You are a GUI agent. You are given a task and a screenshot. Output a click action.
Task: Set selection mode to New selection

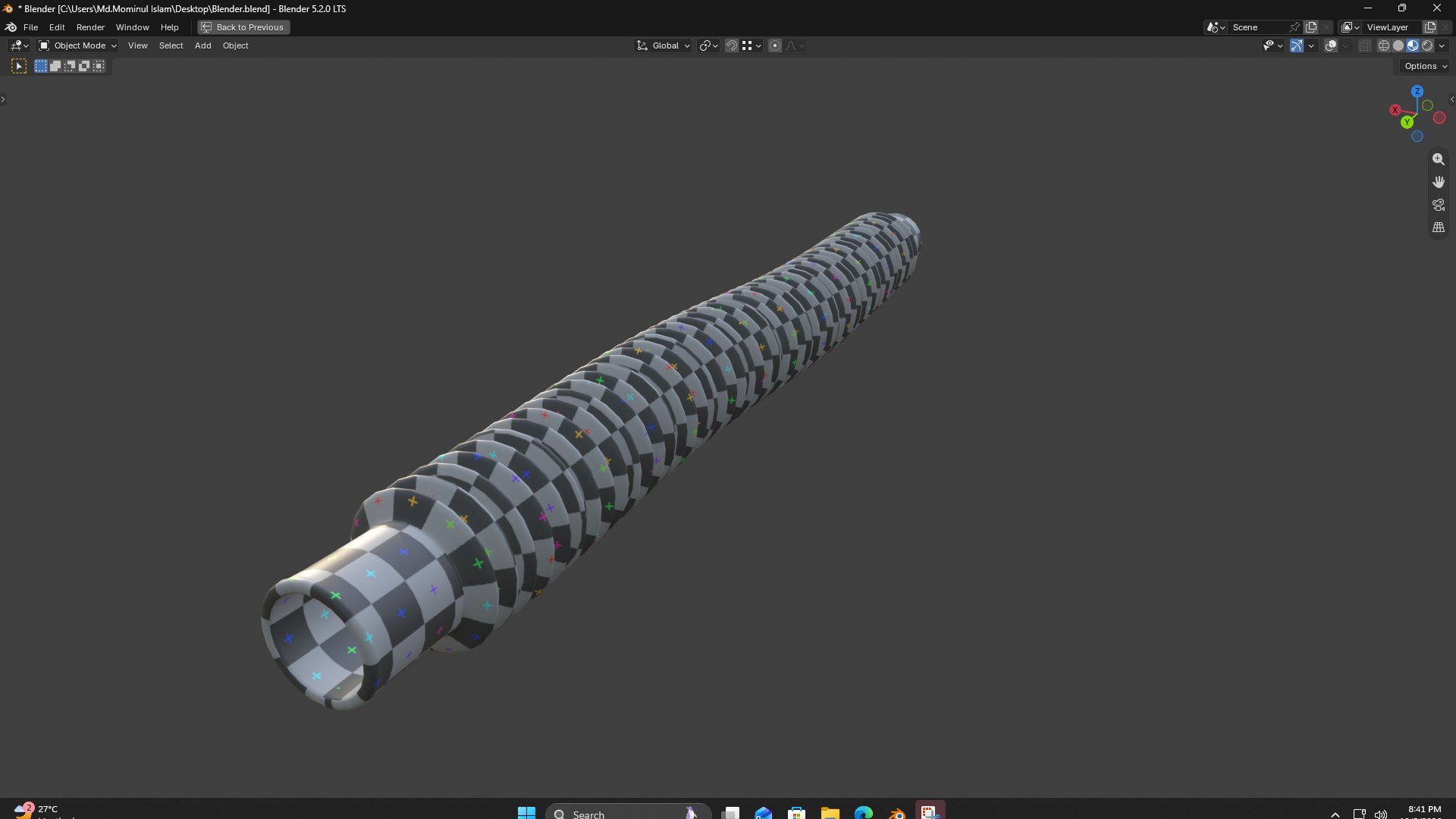point(41,67)
